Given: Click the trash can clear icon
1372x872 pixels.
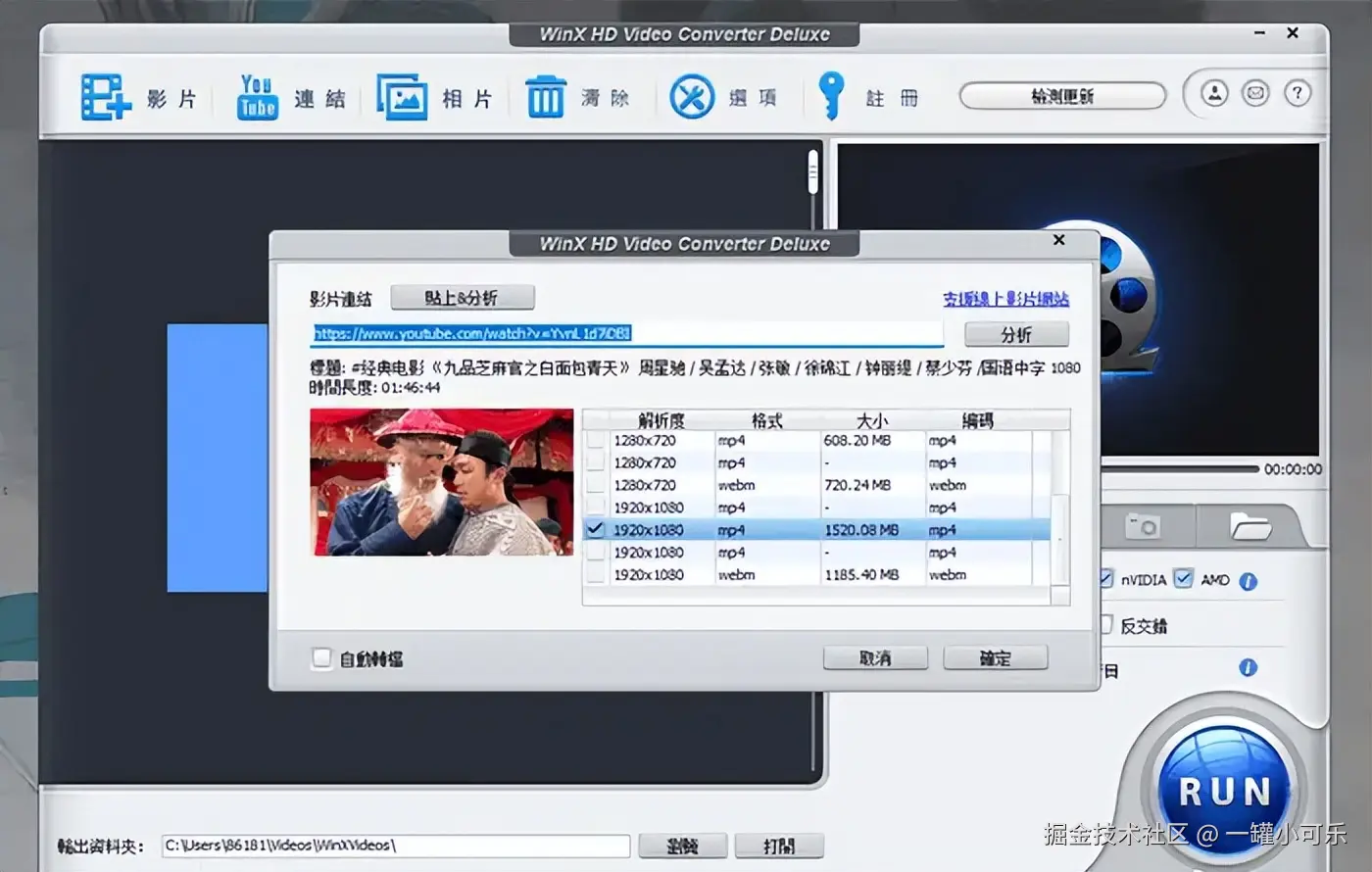Looking at the screenshot, I should 546,97.
